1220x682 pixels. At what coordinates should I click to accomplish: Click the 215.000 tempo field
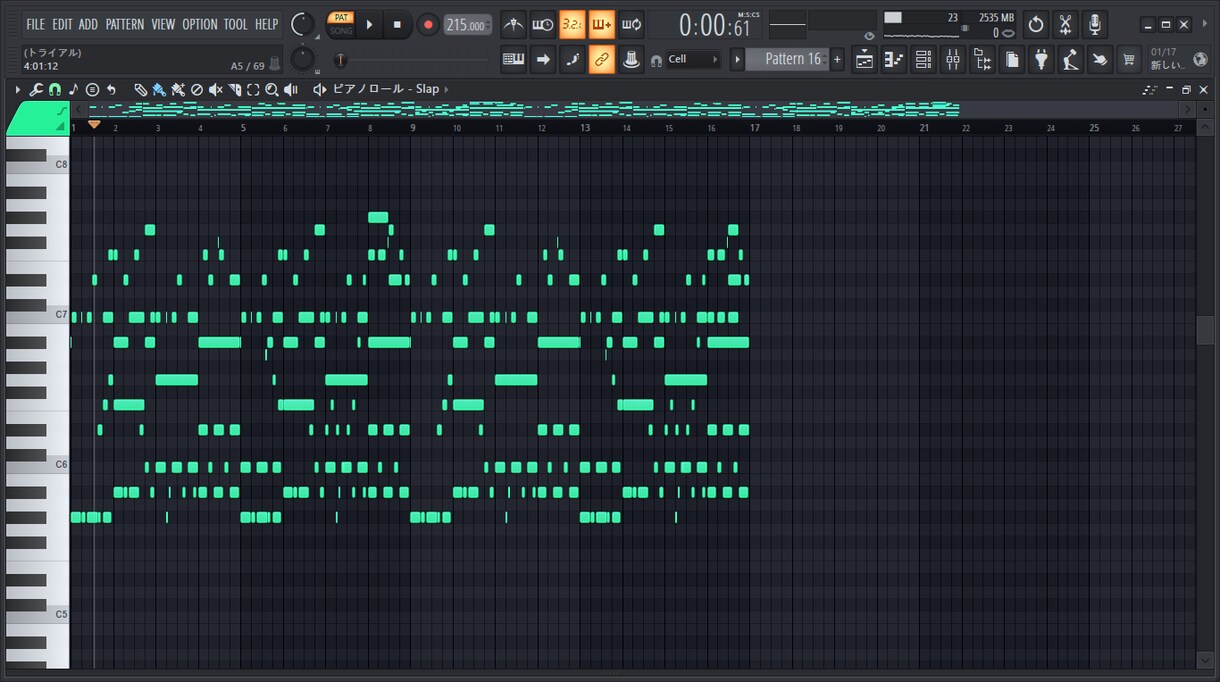(467, 25)
